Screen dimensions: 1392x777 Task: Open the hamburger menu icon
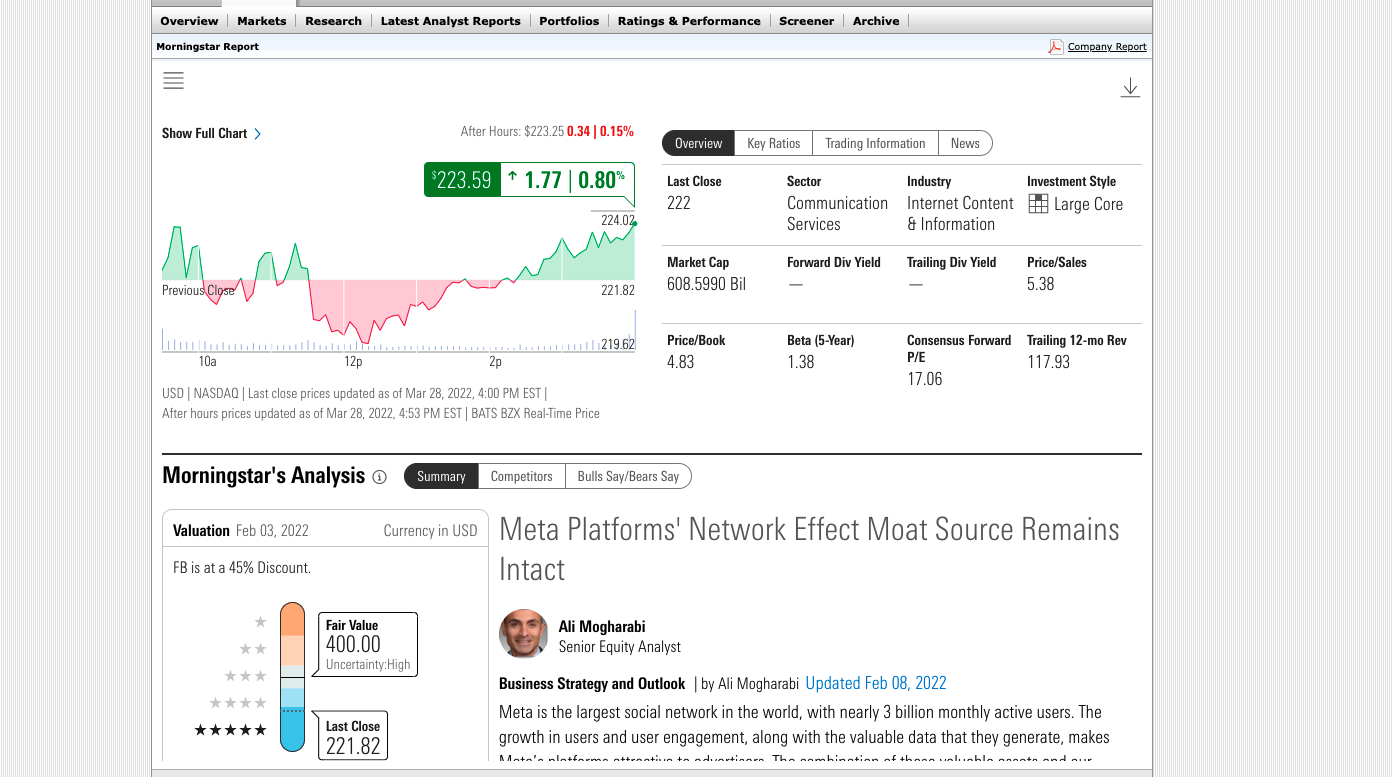(174, 81)
